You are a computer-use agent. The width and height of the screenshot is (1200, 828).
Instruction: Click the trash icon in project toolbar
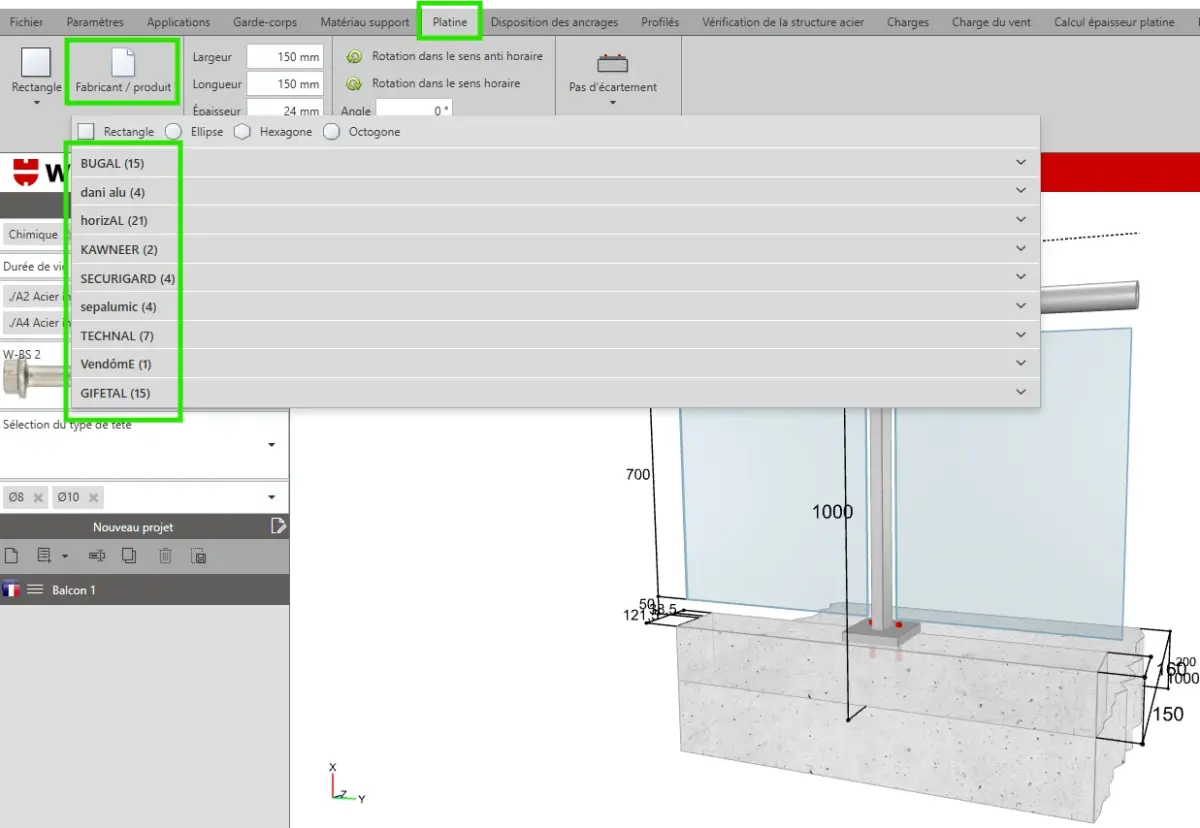(x=166, y=556)
